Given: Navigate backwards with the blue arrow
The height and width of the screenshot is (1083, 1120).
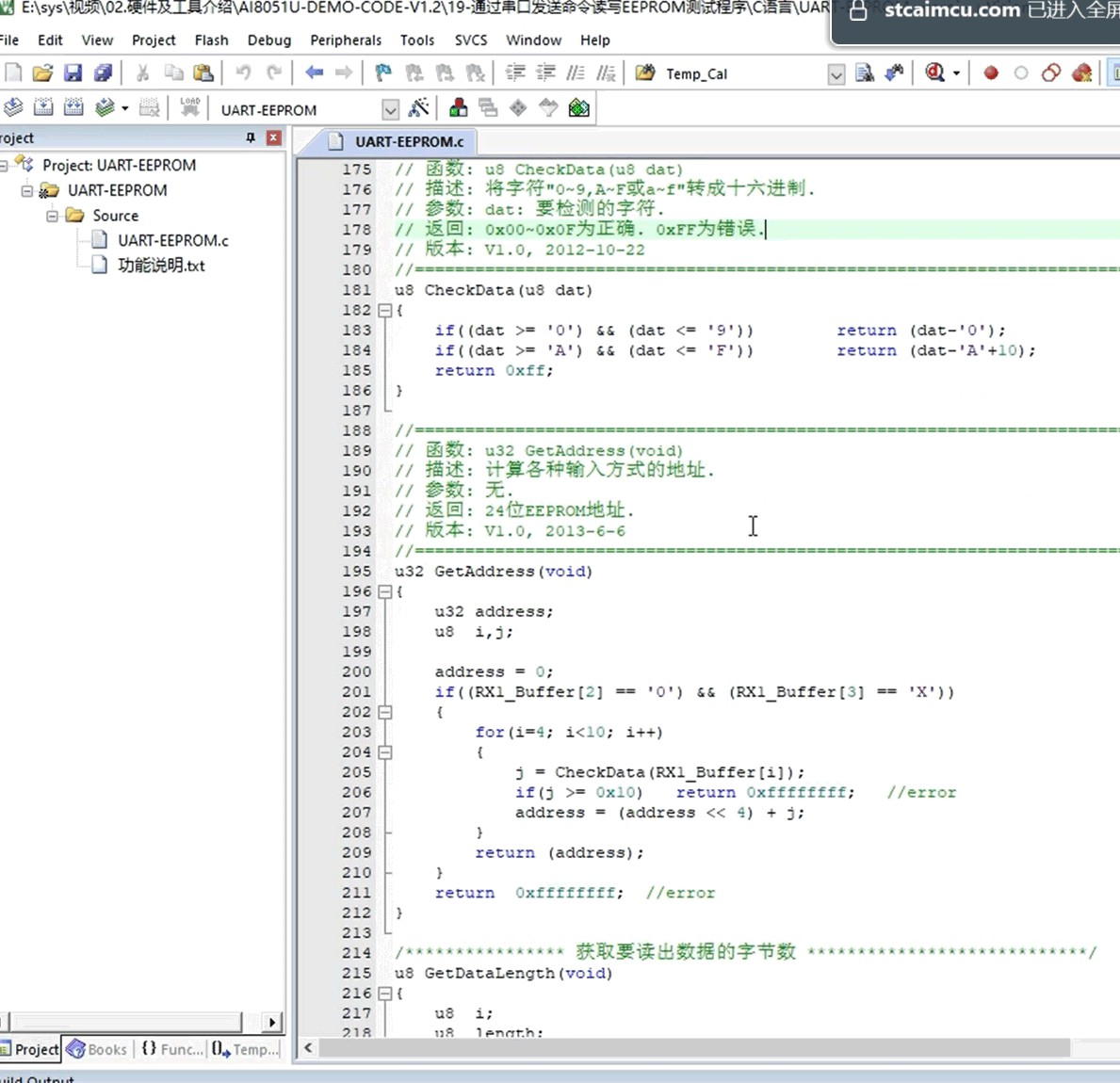Looking at the screenshot, I should click(314, 73).
